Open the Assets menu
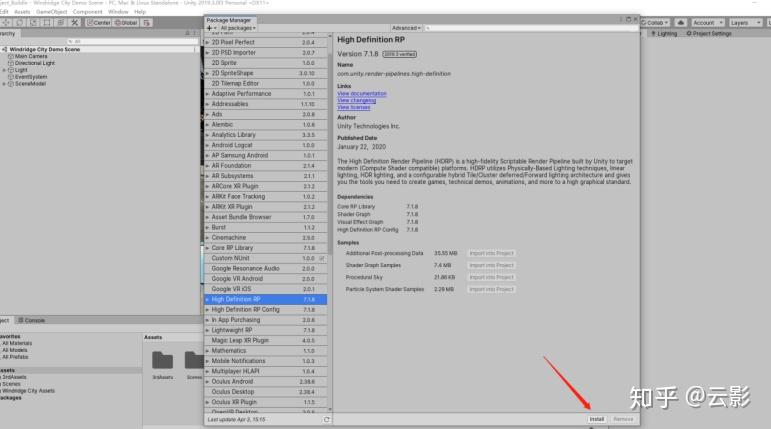Viewport: 771px width, 429px height. pos(22,11)
